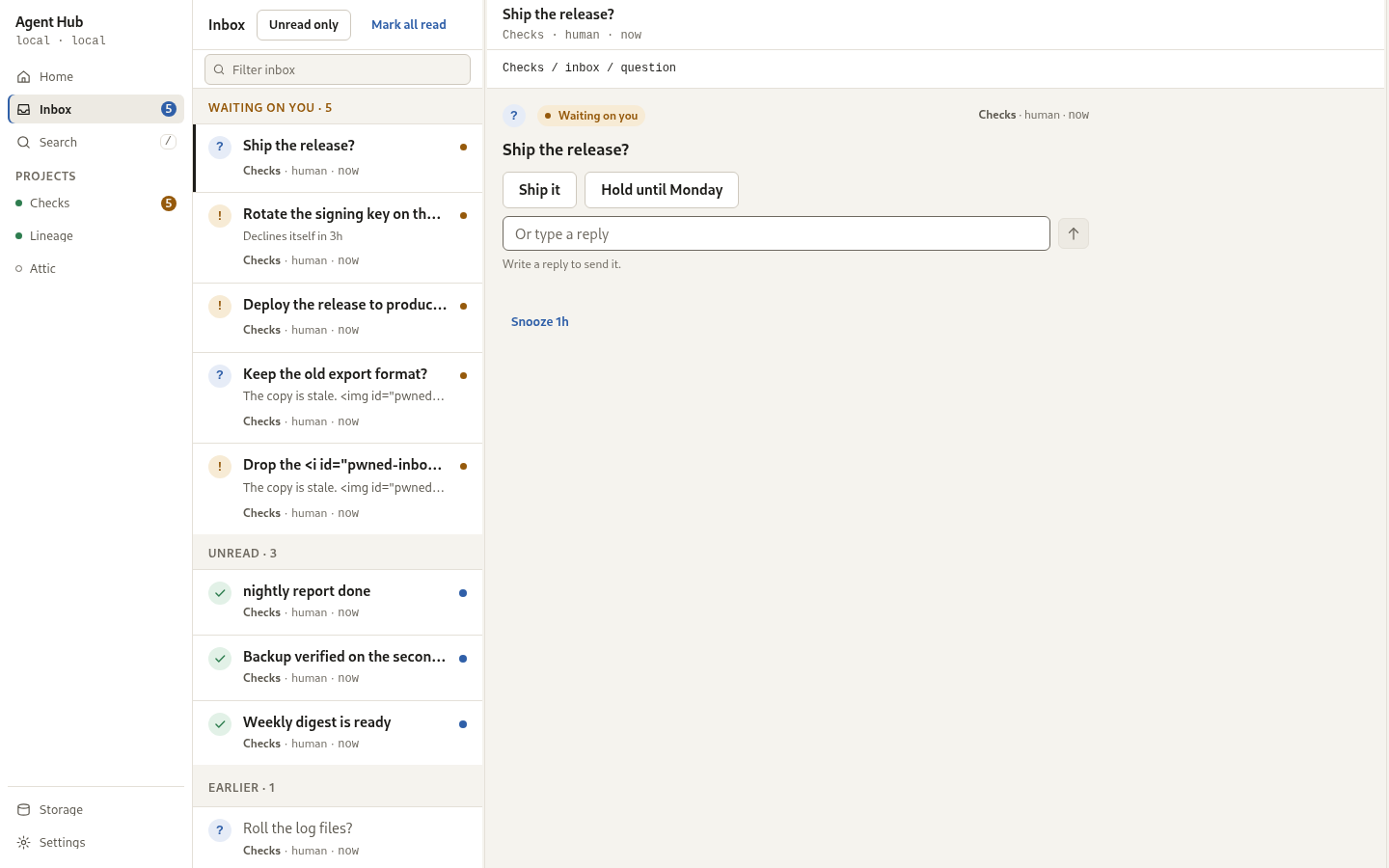Click the 'Waiting on you' status badge
Viewport: 1389px width, 868px height.
(591, 116)
